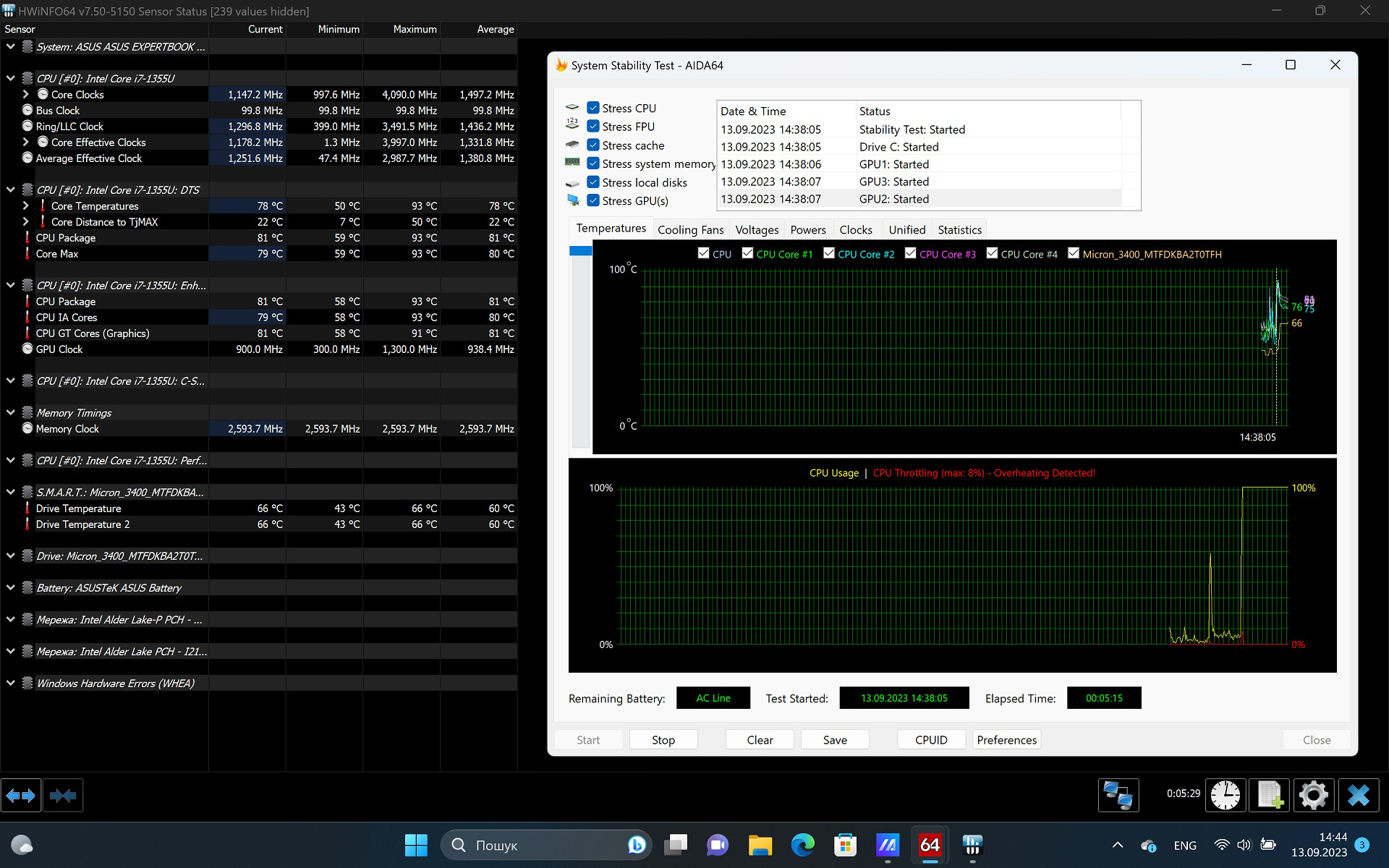Click HWiNFO clock reset timer icon

click(x=1226, y=796)
